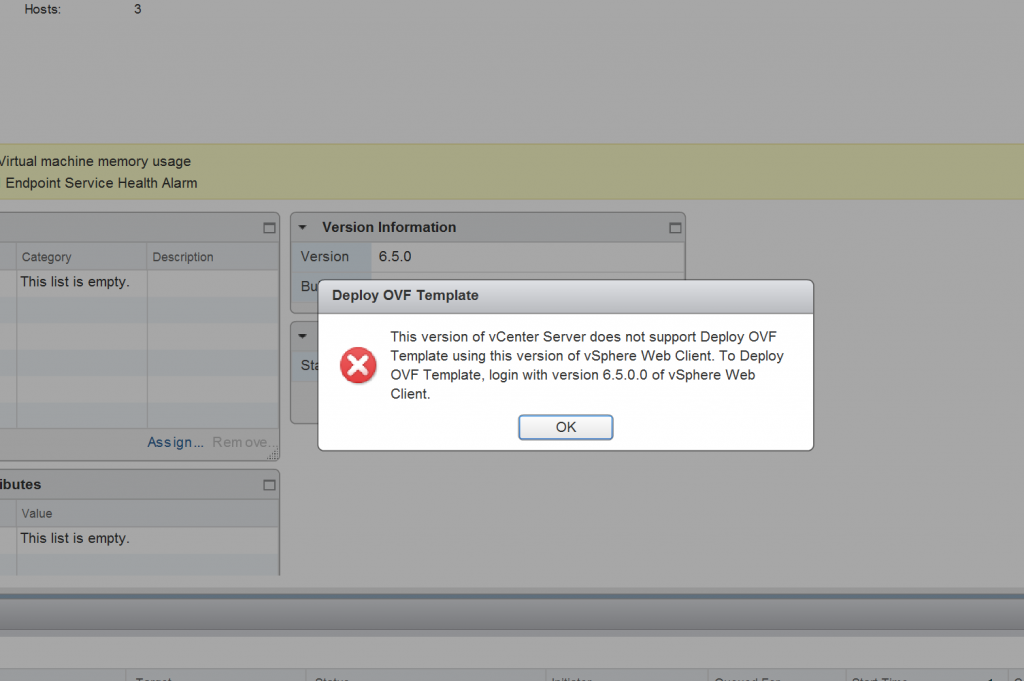1024x681 pixels.
Task: Pop out the Custom Attributes panel
Action: tap(269, 484)
